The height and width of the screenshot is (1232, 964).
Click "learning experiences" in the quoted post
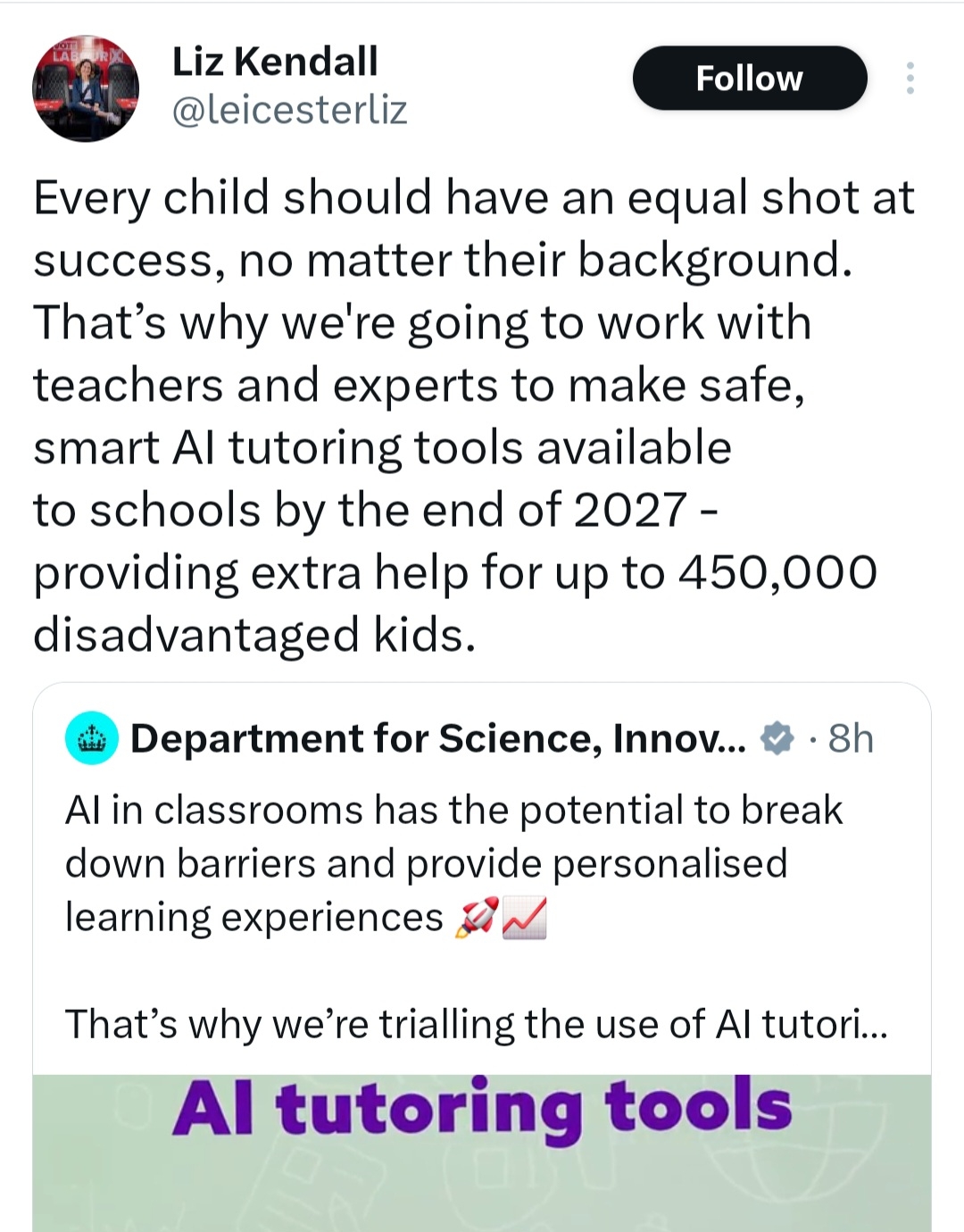tap(254, 918)
